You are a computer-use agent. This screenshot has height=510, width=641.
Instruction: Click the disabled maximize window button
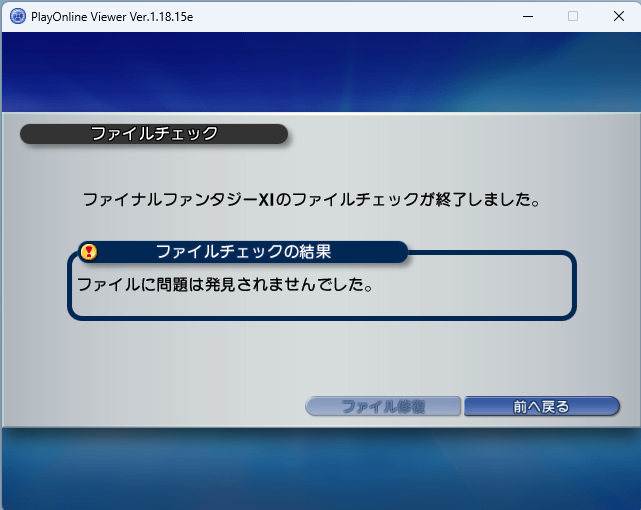point(573,16)
